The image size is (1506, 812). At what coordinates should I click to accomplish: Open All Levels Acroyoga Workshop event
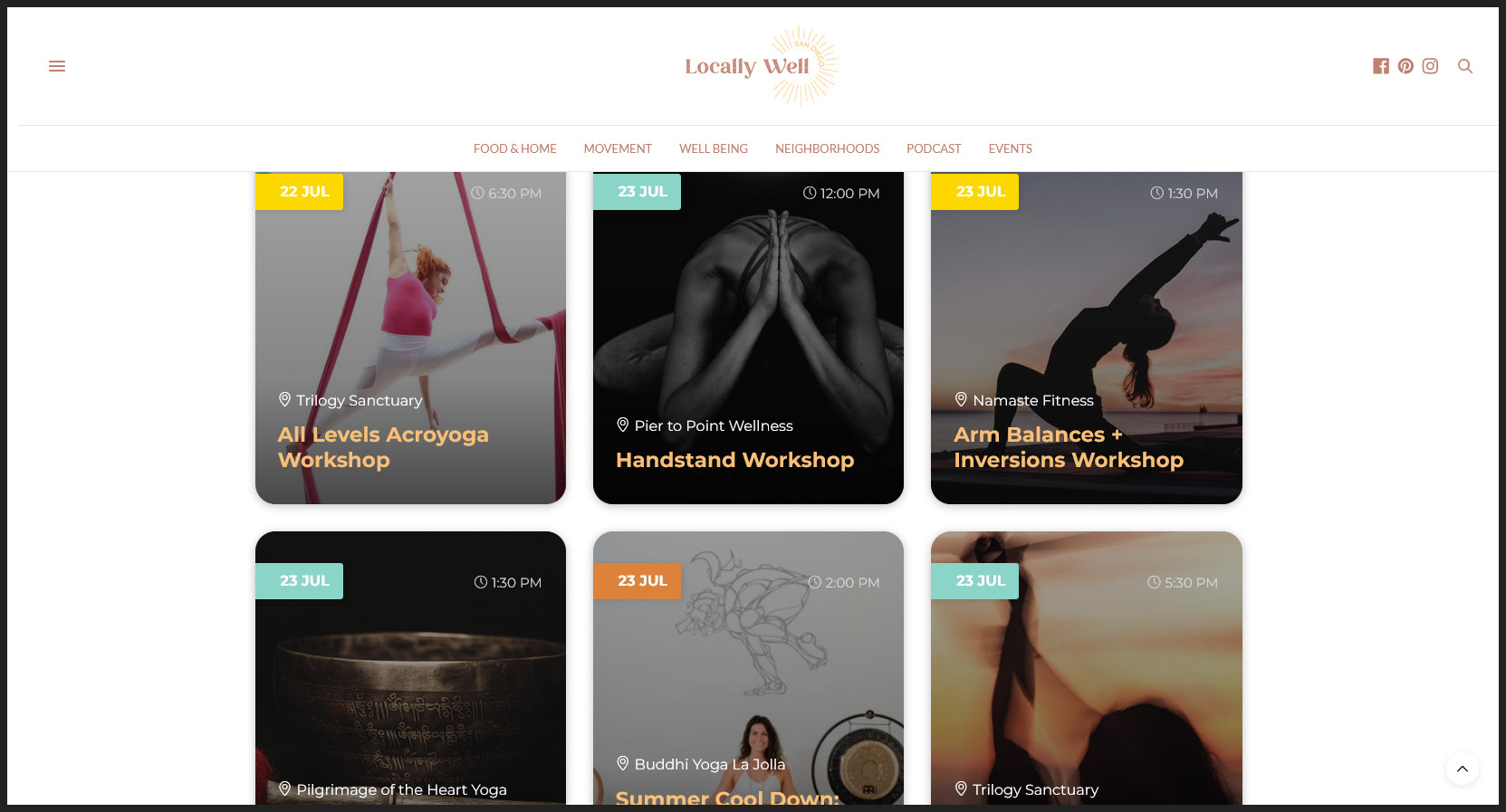click(383, 447)
